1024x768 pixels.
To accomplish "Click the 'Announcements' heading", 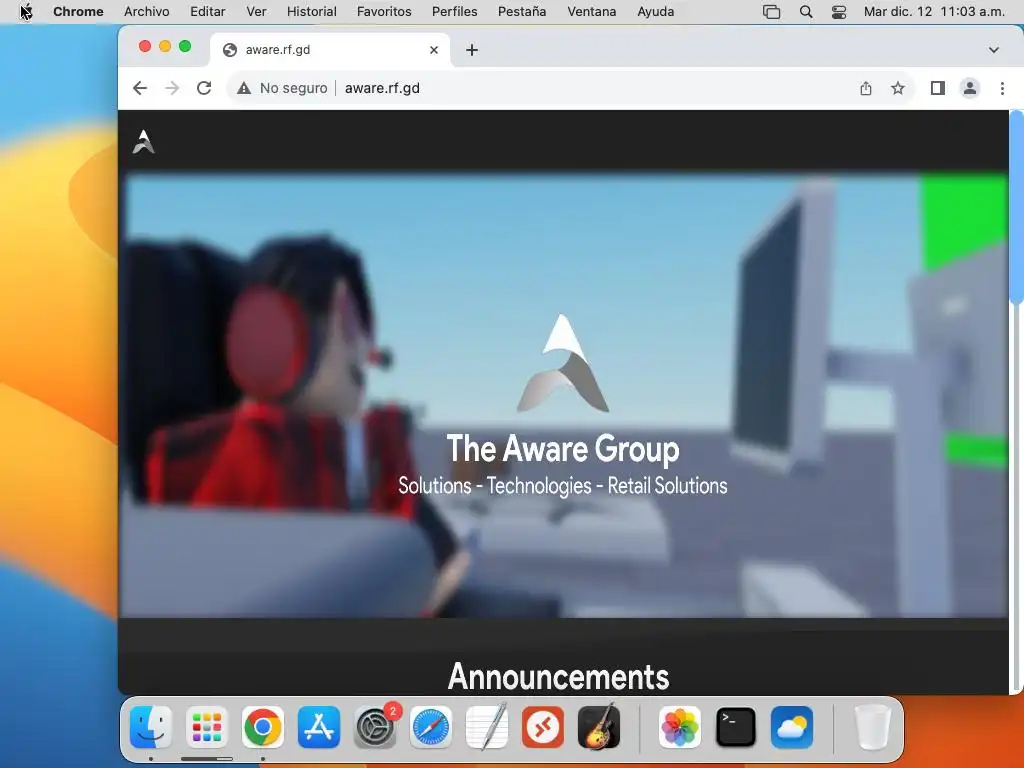I will click(558, 677).
